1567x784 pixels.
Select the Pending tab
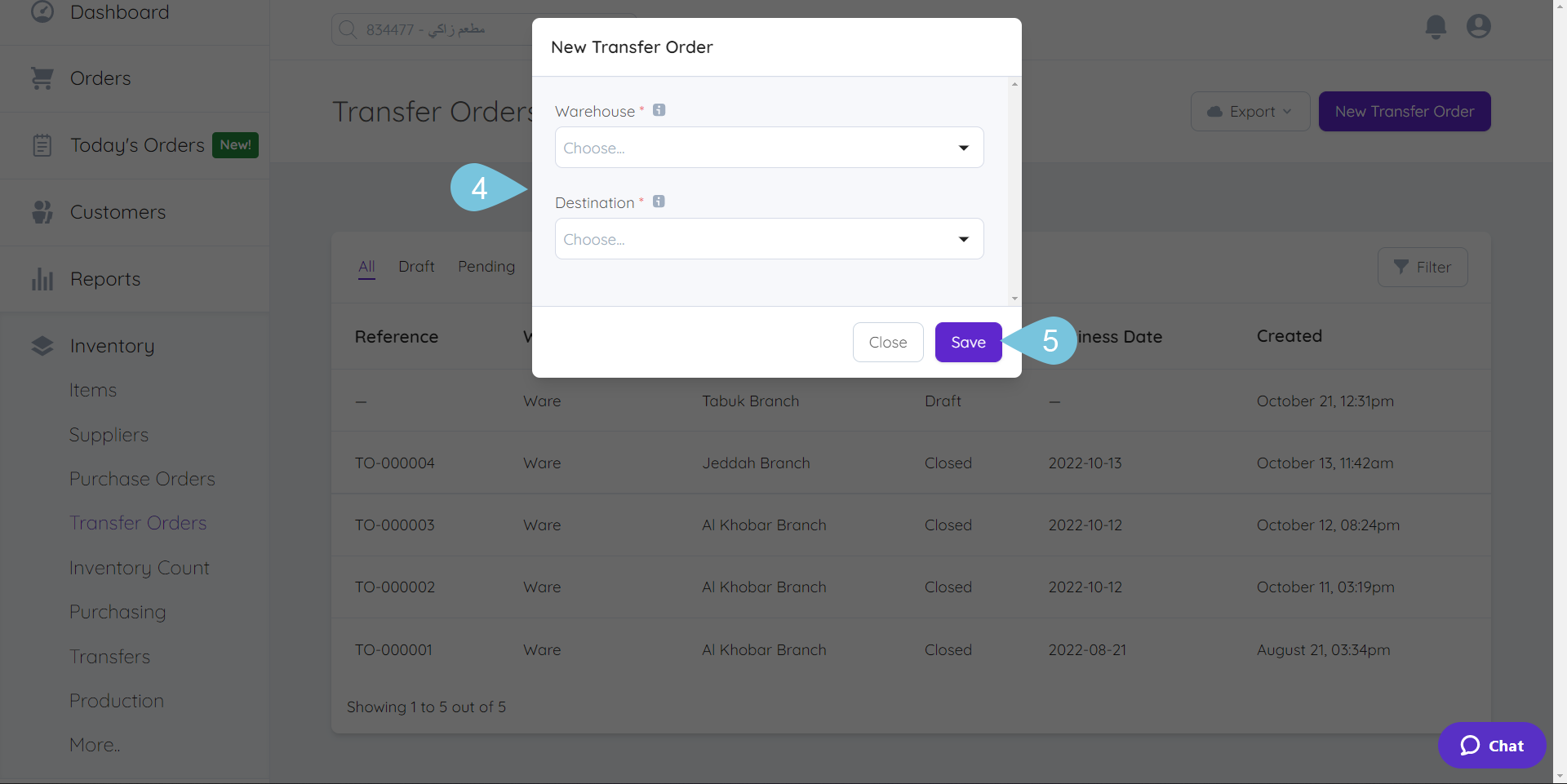(486, 266)
